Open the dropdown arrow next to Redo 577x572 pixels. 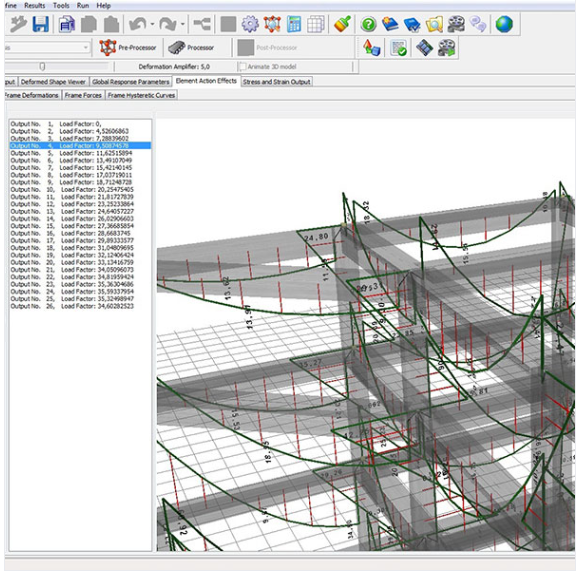[x=183, y=25]
